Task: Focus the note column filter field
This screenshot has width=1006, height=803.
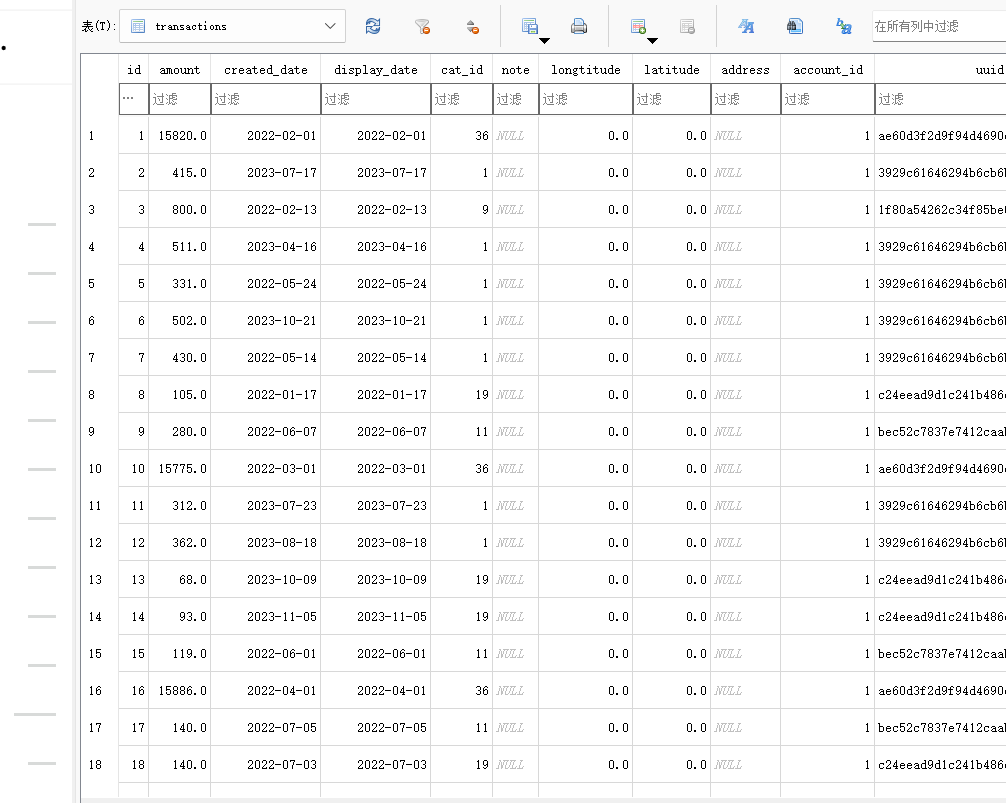Action: pos(516,99)
